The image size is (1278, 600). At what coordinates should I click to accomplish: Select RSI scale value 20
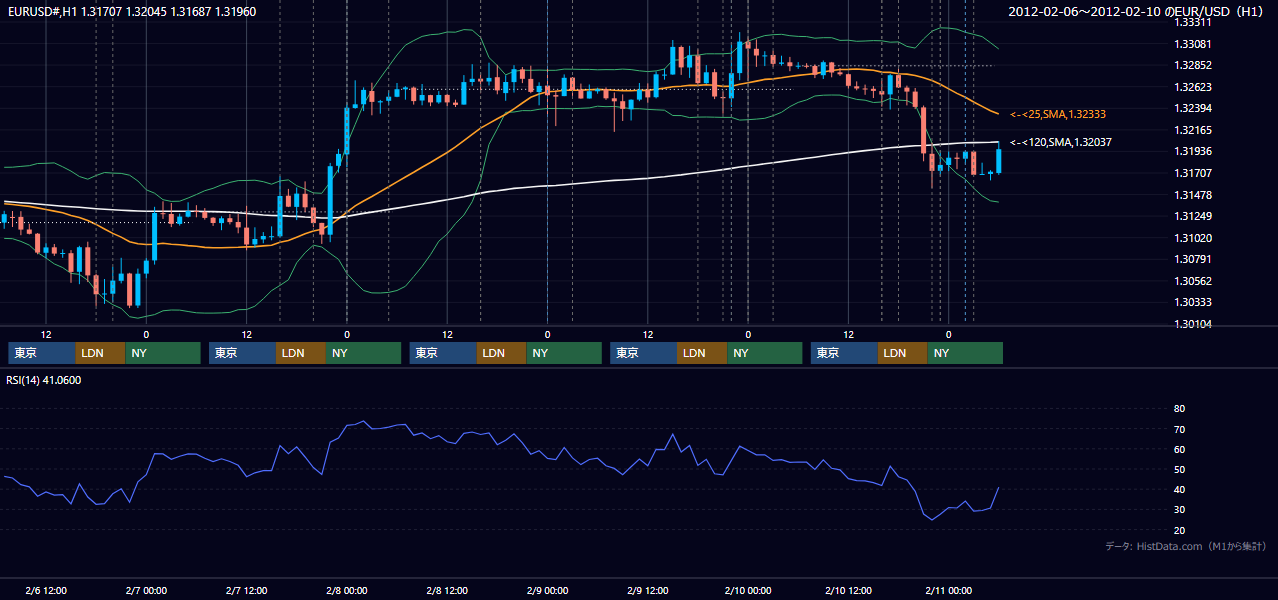(x=1179, y=530)
